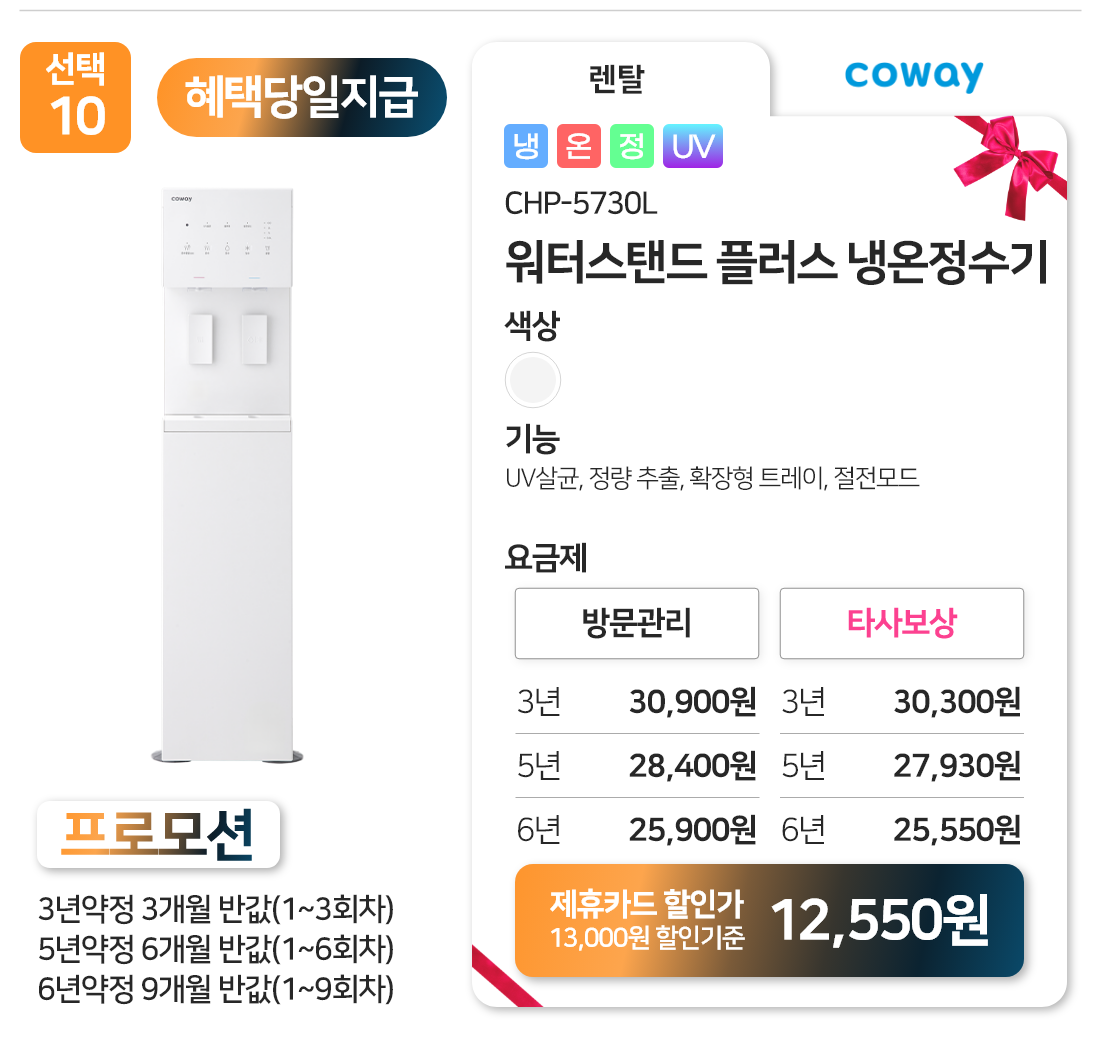
Task: Click the 방문관리 5년 28,400원 price
Action: pyautogui.click(x=692, y=766)
